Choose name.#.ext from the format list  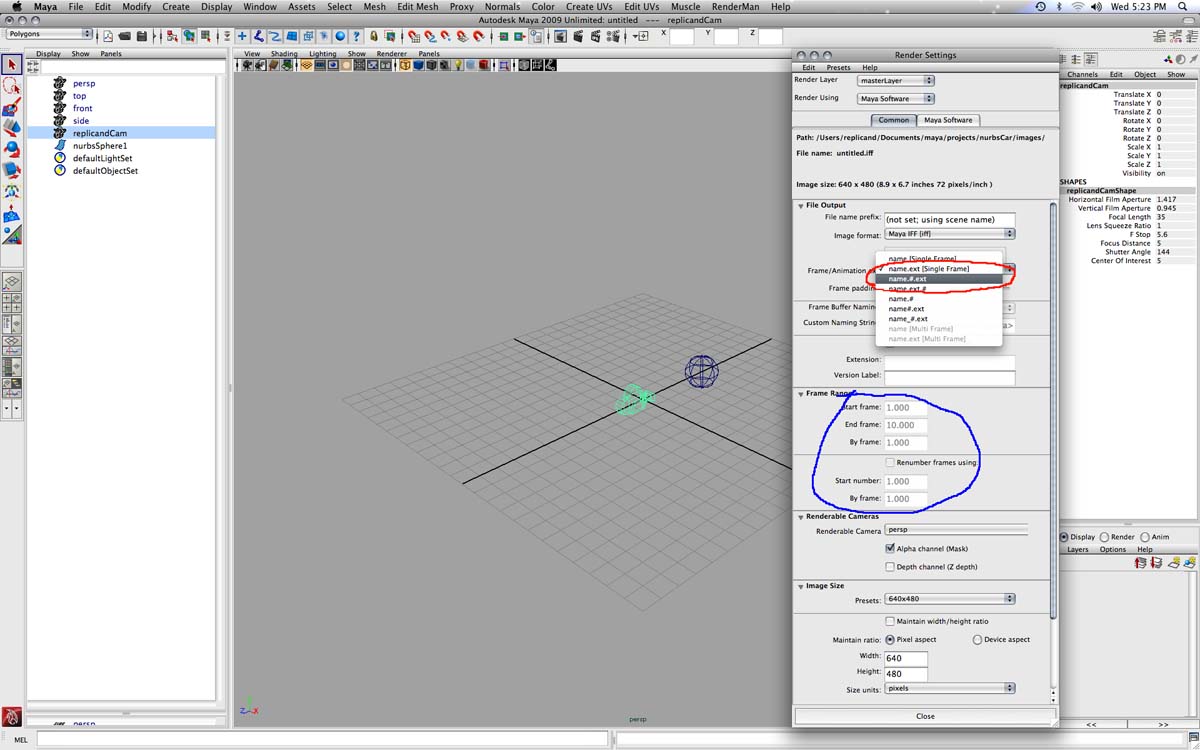click(908, 279)
